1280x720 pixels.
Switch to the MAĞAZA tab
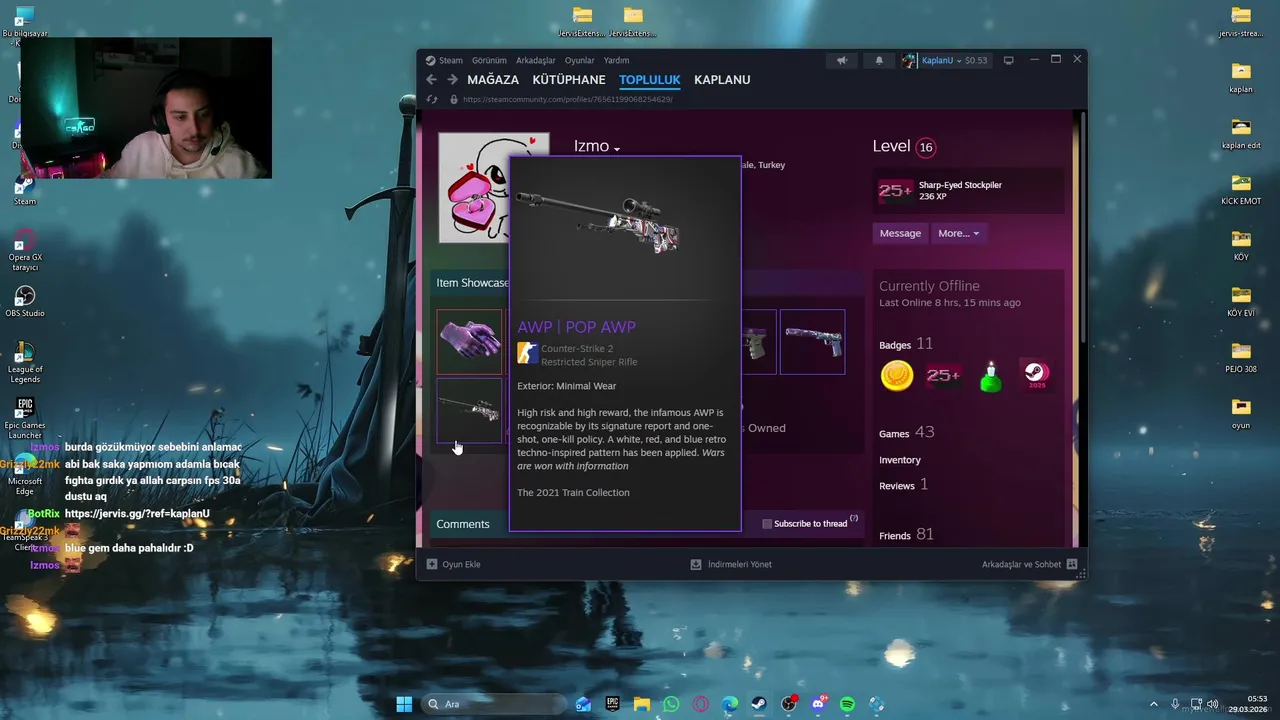[x=493, y=80]
